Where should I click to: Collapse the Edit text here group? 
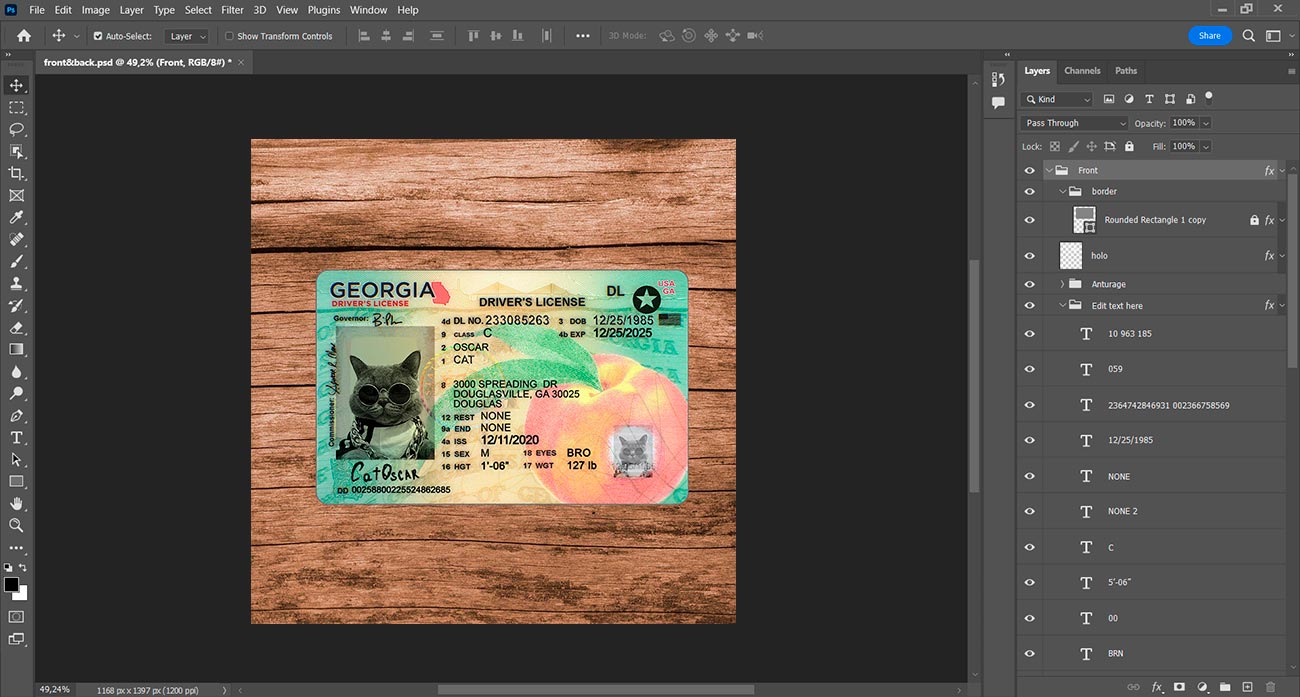(x=1062, y=306)
